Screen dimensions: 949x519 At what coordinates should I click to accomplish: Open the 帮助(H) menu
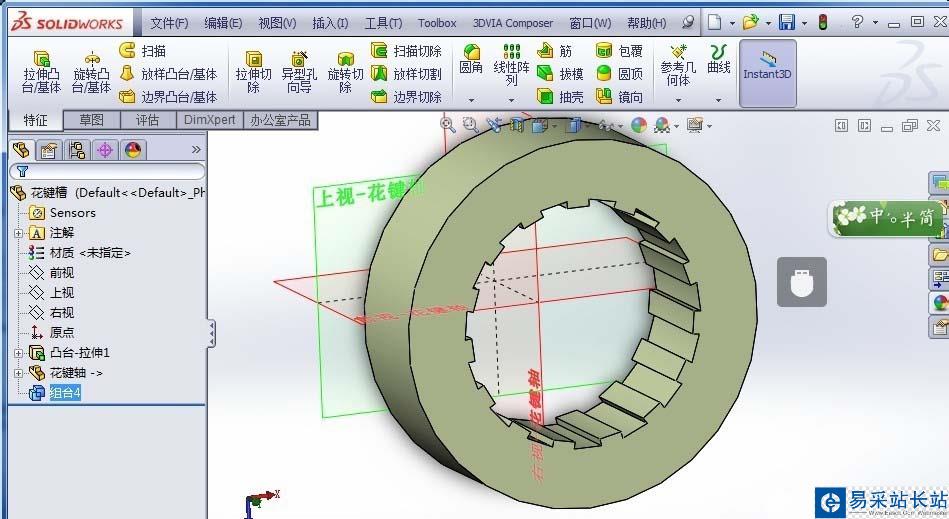(x=646, y=23)
